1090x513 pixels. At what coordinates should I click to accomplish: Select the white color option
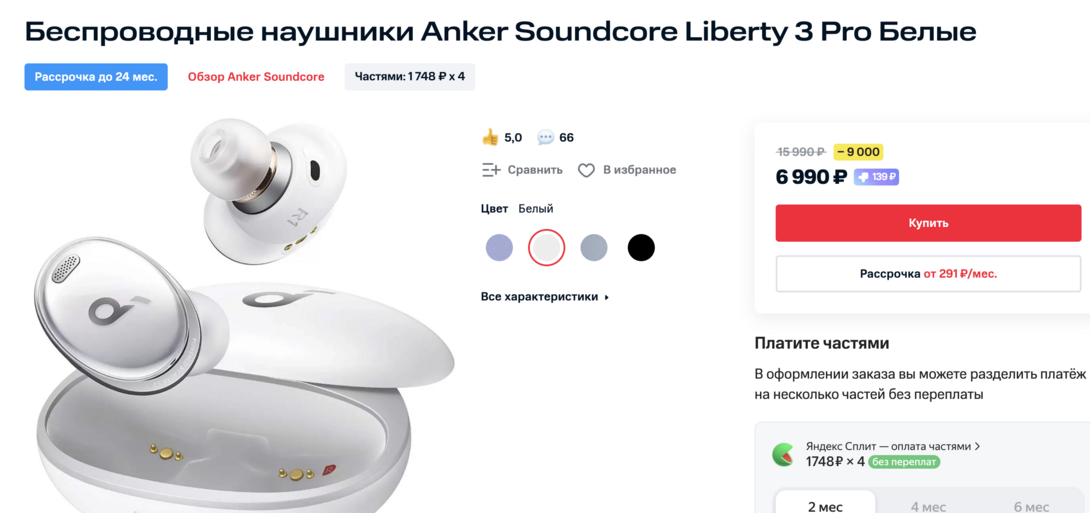[x=546, y=247]
